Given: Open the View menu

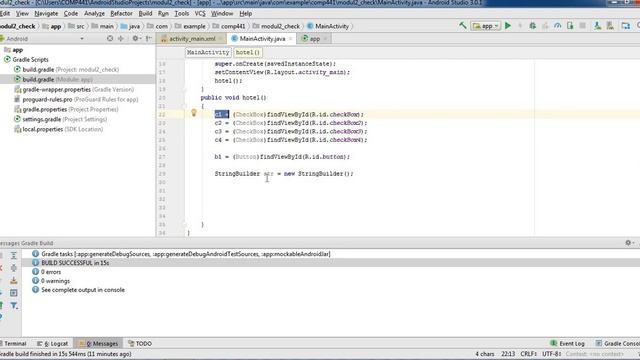Looking at the screenshot, I should point(22,13).
